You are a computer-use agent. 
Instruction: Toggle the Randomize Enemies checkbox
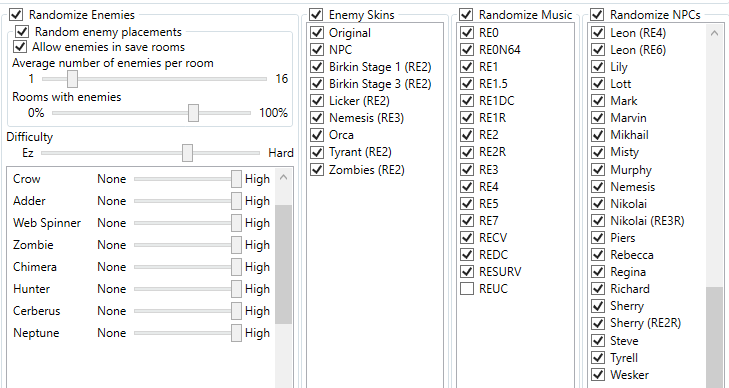pos(16,15)
